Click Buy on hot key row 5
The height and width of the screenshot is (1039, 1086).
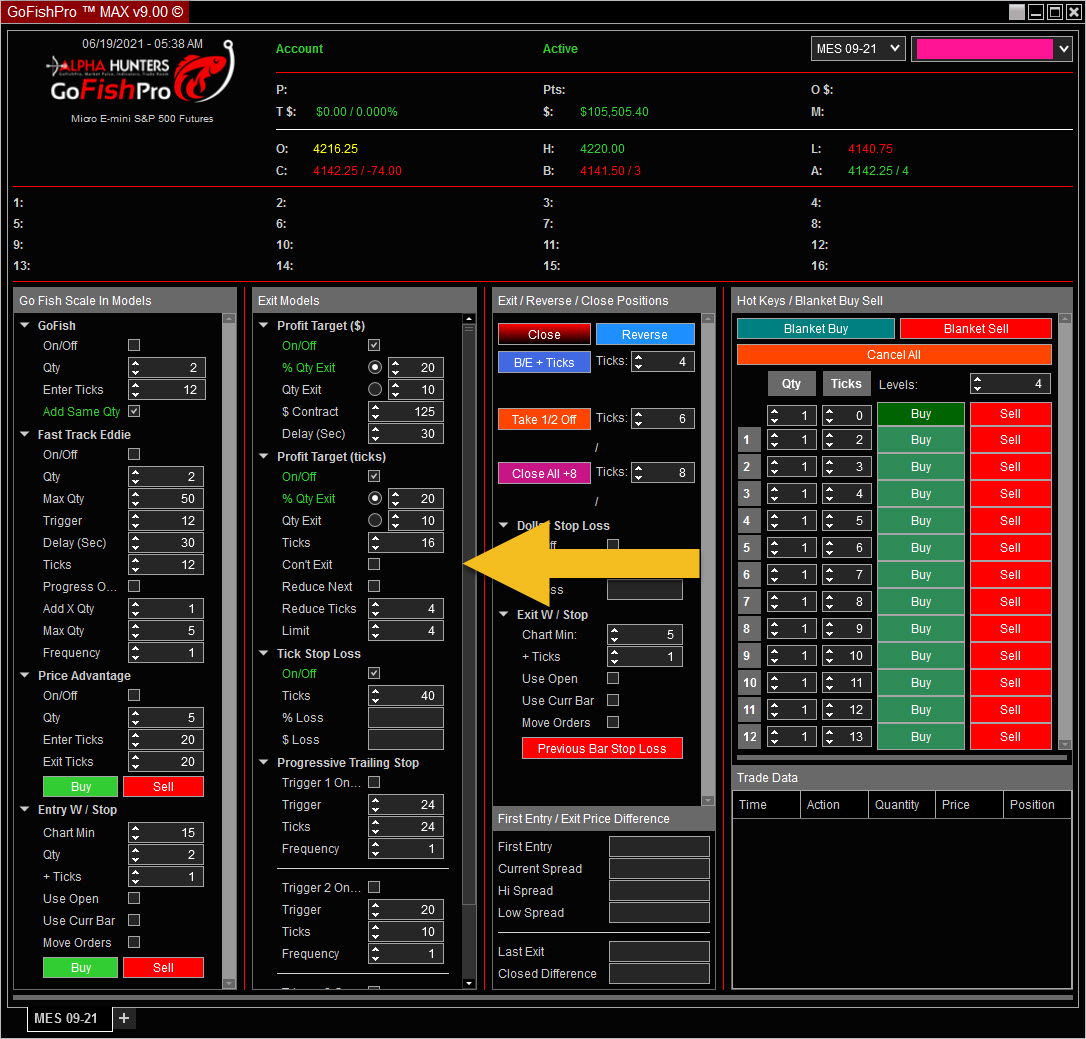pyautogui.click(x=920, y=547)
